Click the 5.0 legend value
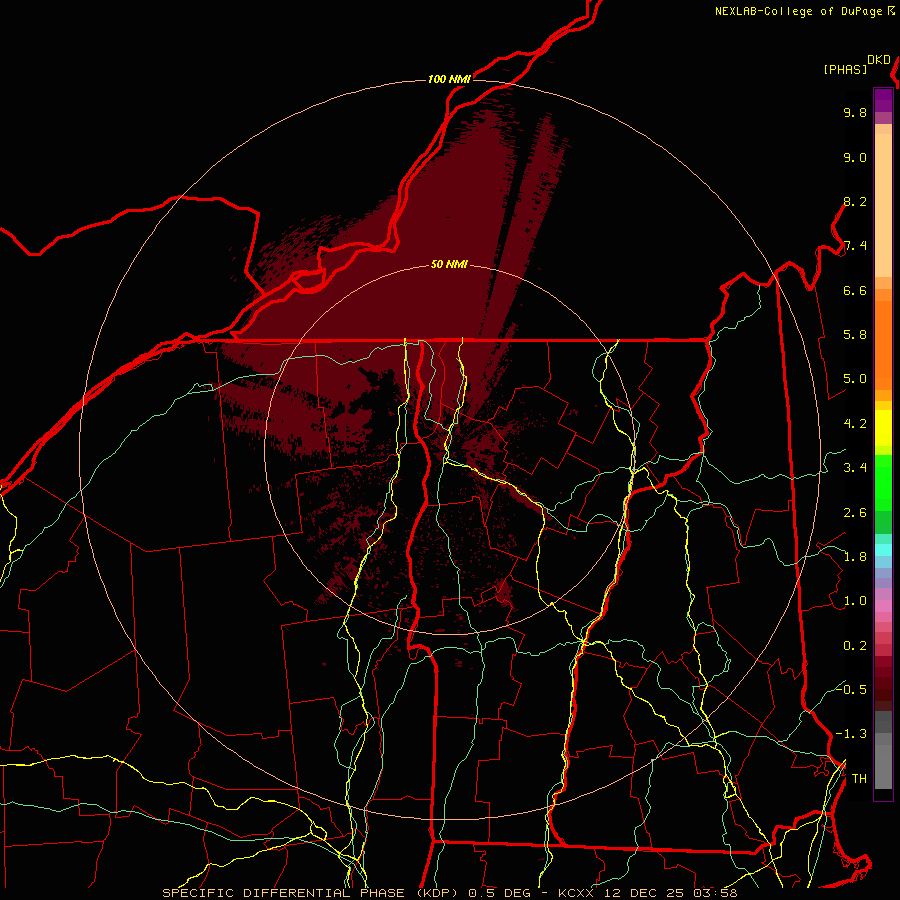The height and width of the screenshot is (900, 900). [855, 379]
